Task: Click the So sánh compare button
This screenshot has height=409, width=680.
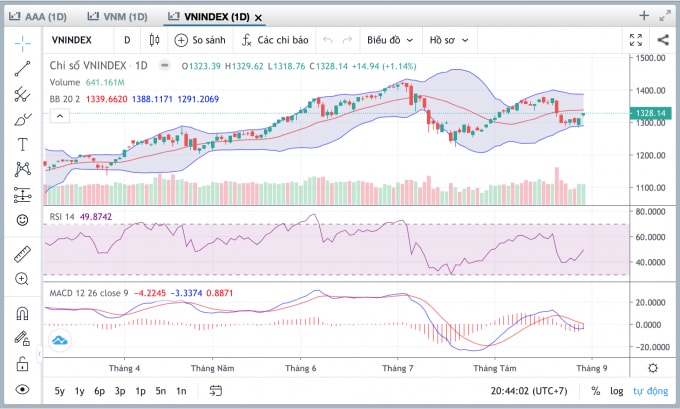Action: tap(200, 40)
